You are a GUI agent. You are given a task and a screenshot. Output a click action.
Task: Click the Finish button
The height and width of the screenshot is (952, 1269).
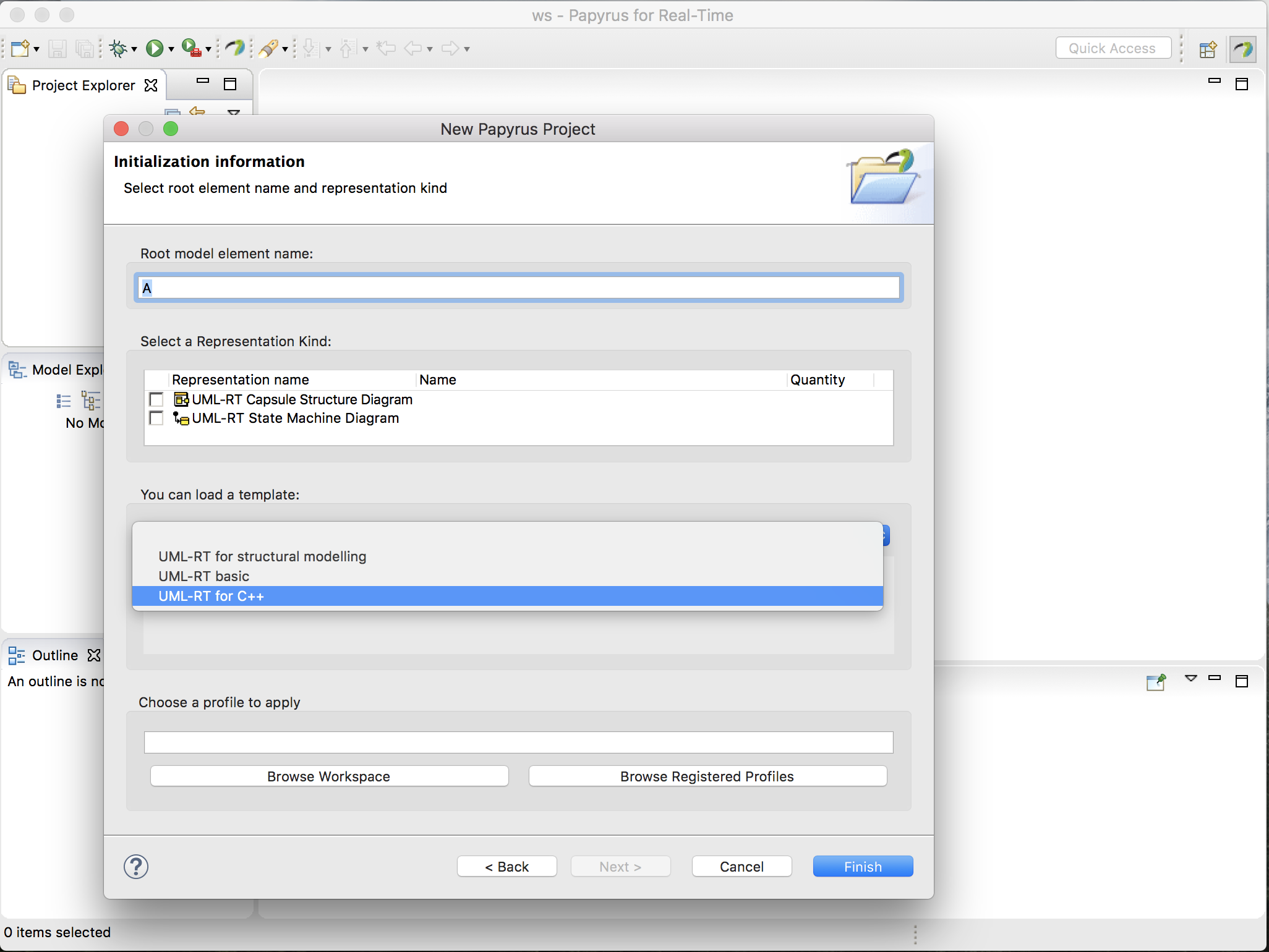[863, 867]
